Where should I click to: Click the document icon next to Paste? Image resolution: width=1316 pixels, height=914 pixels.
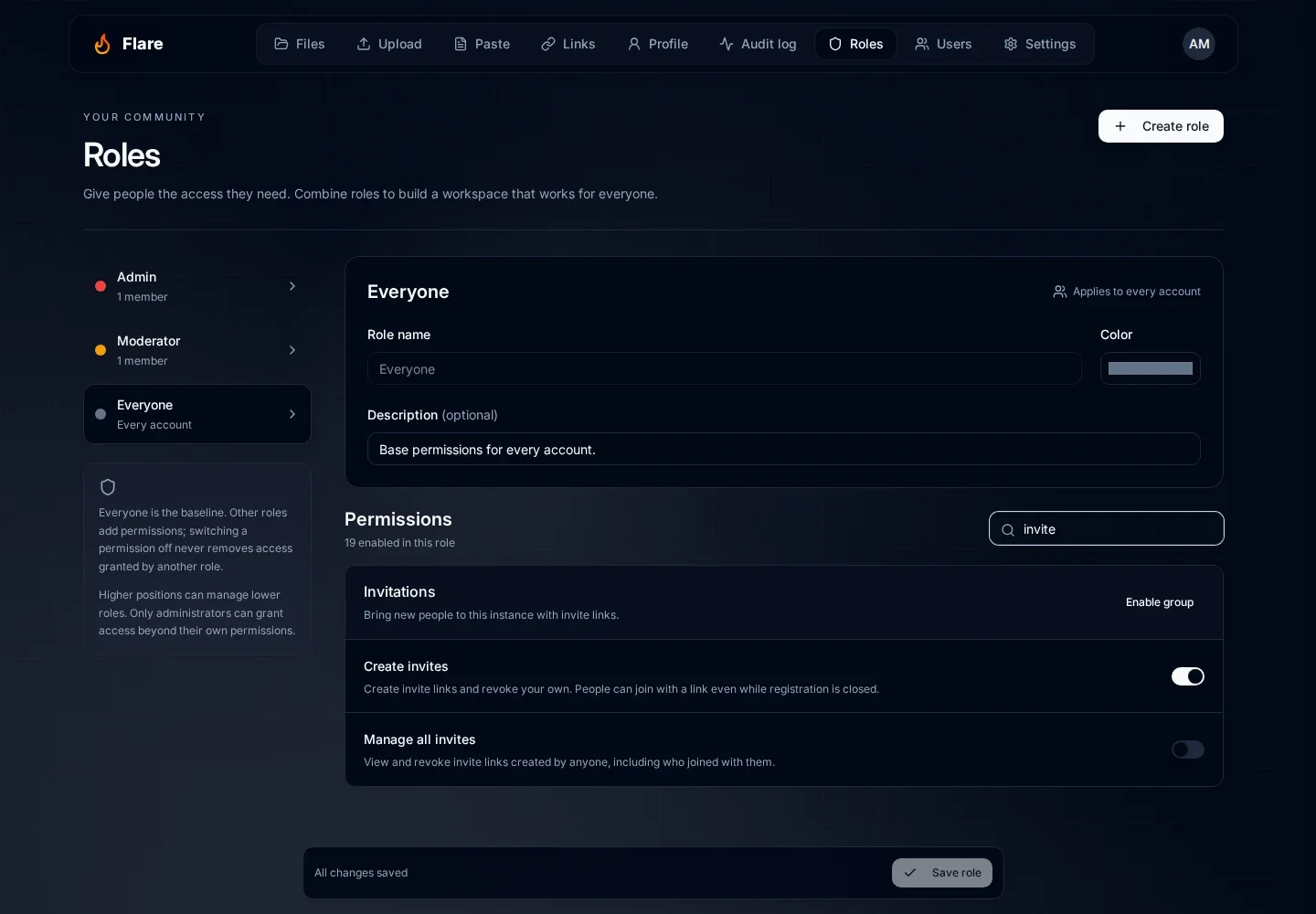(x=461, y=44)
